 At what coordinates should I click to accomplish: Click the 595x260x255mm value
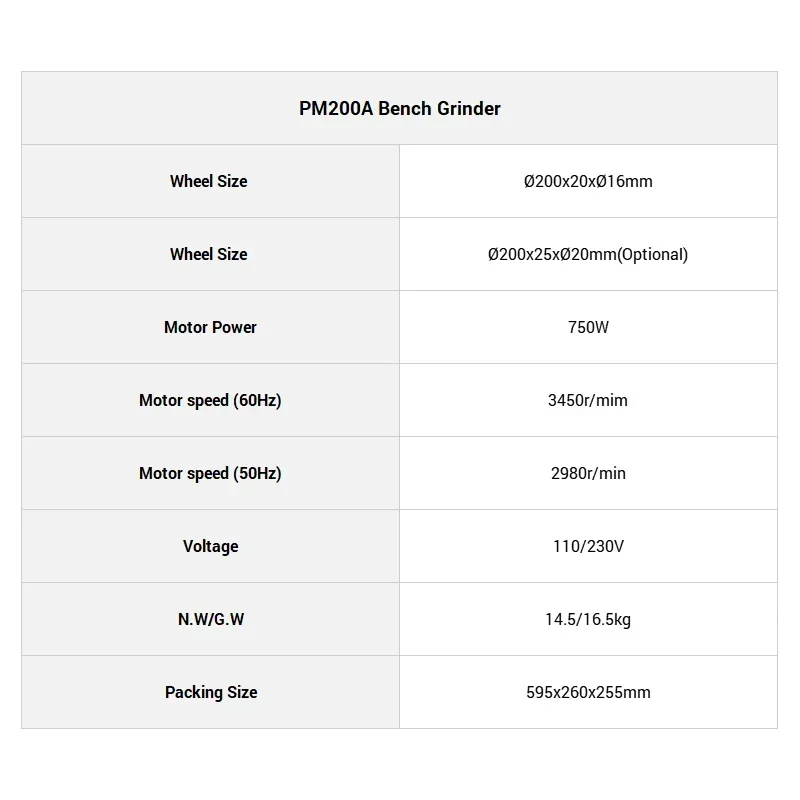point(588,692)
